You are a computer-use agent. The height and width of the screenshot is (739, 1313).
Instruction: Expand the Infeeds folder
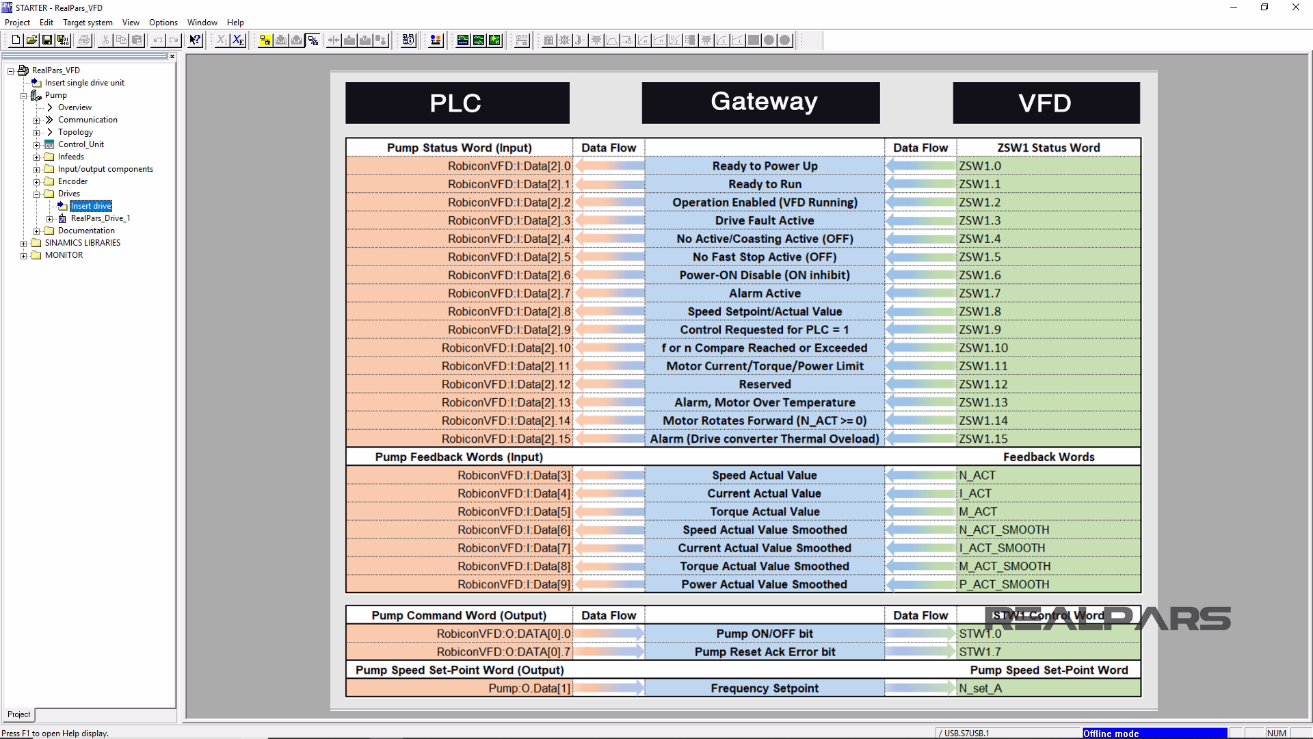(37, 157)
